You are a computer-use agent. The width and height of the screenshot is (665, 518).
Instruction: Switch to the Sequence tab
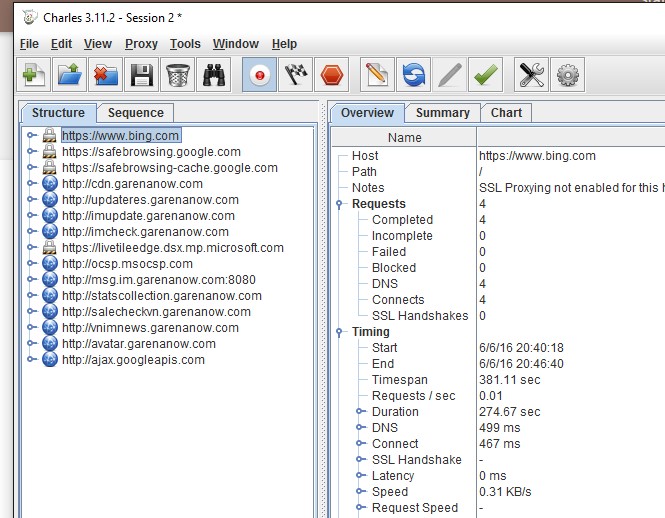point(136,113)
